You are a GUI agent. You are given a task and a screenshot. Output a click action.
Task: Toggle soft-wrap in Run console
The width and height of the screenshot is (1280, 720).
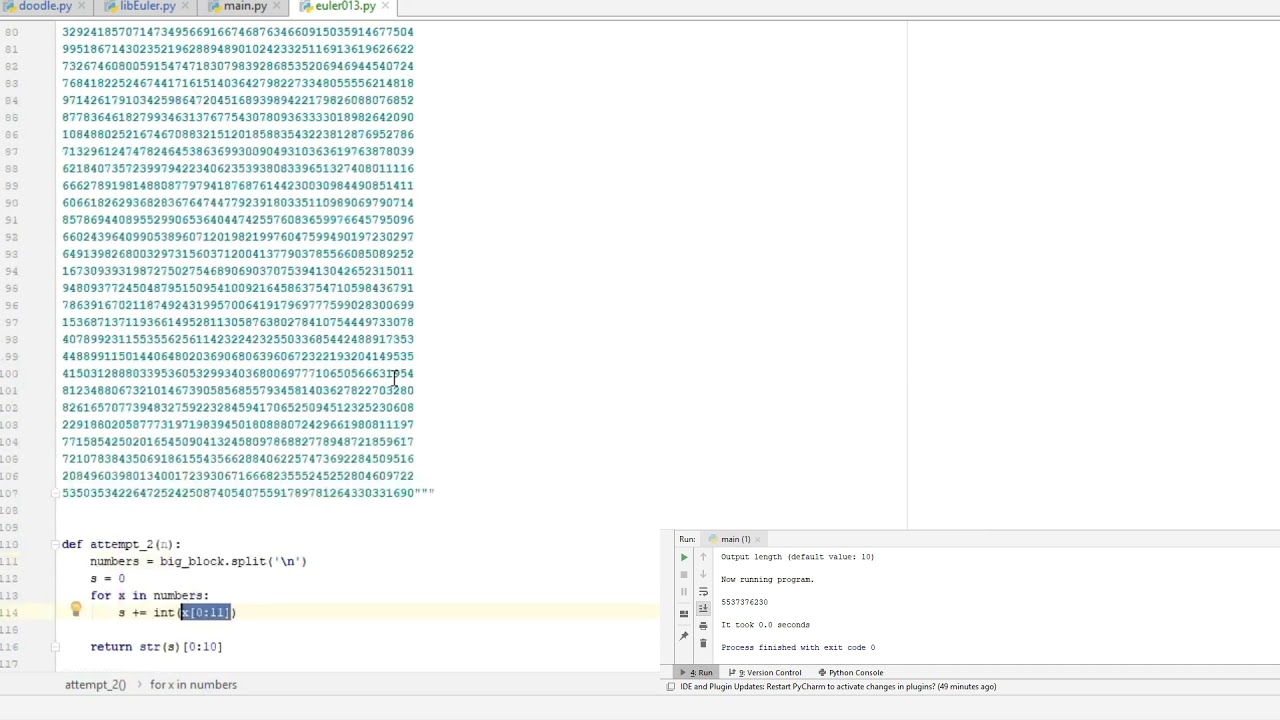tap(703, 591)
